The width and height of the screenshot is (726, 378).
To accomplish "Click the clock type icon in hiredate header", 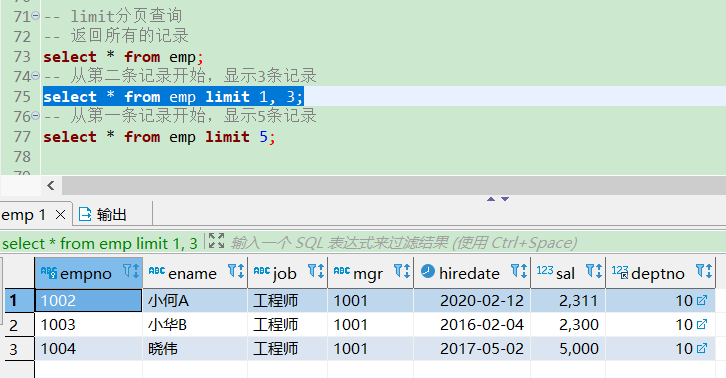I will pyautogui.click(x=428, y=271).
